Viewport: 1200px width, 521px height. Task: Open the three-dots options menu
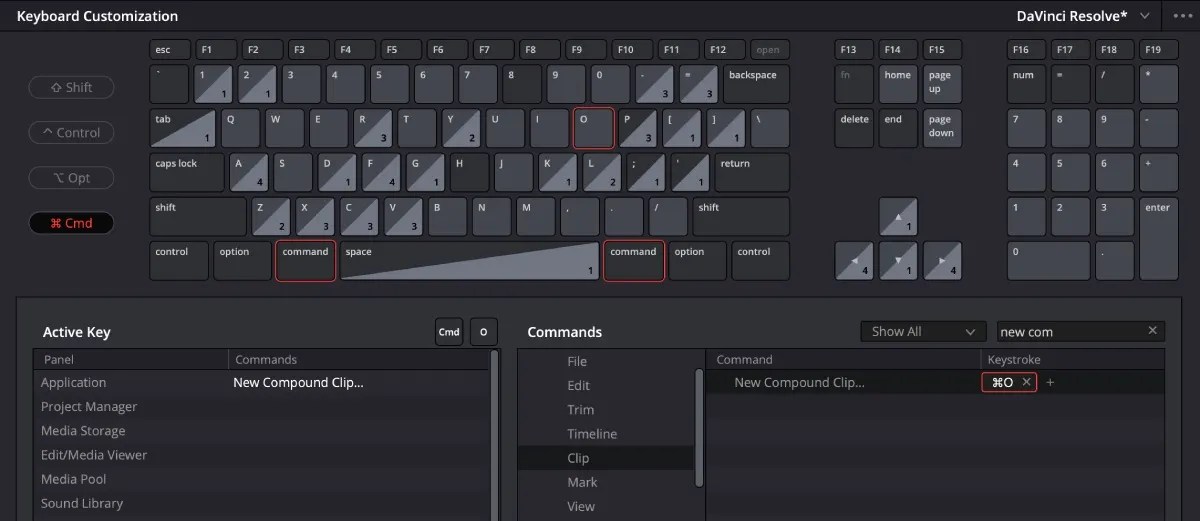click(x=1181, y=16)
